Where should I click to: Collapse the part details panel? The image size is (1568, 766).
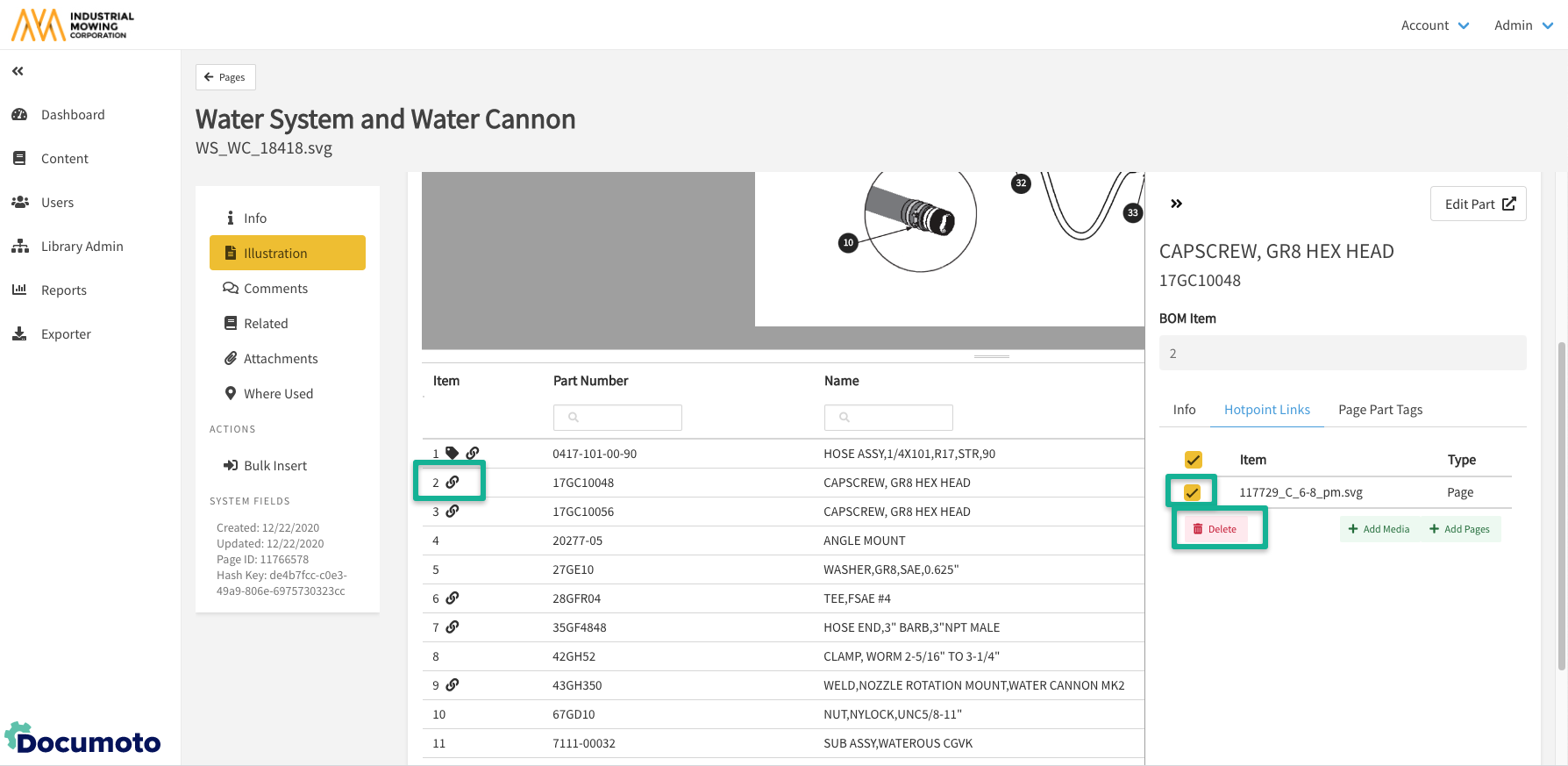coord(1176,204)
